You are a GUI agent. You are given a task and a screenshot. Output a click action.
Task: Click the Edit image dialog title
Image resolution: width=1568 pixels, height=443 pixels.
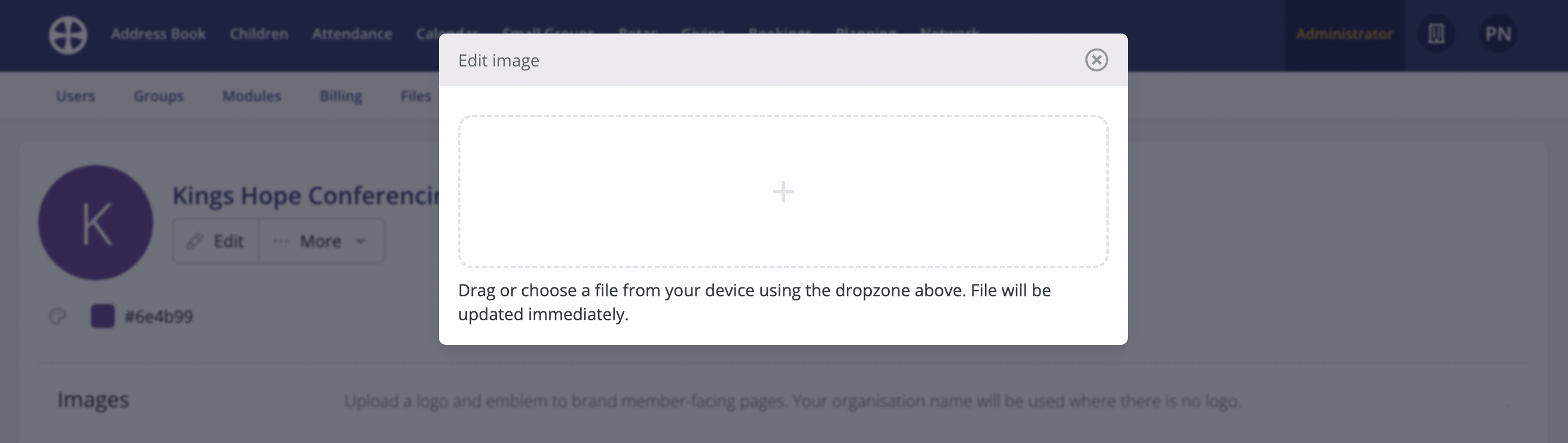499,60
